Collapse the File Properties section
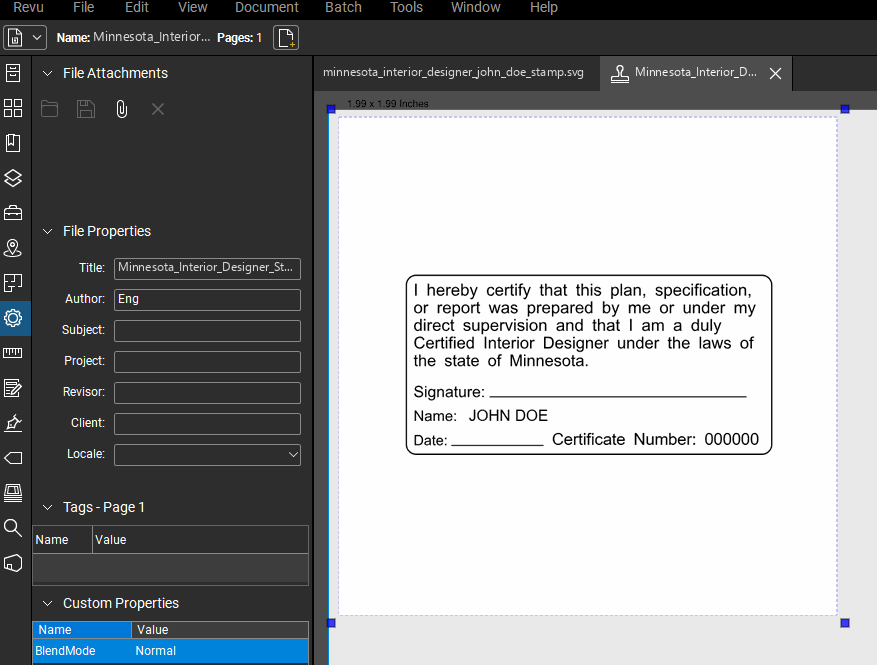The image size is (877, 665). click(x=48, y=232)
